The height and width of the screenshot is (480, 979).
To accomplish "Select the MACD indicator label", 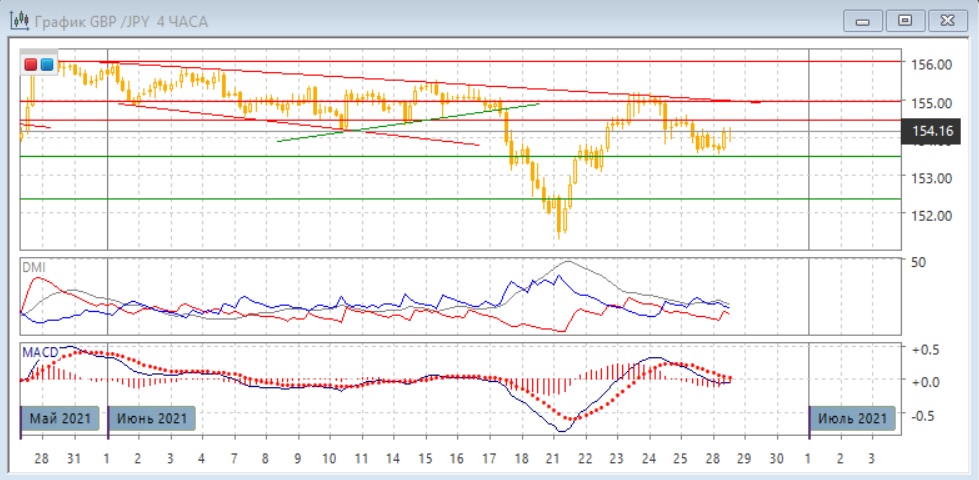I will [x=40, y=352].
